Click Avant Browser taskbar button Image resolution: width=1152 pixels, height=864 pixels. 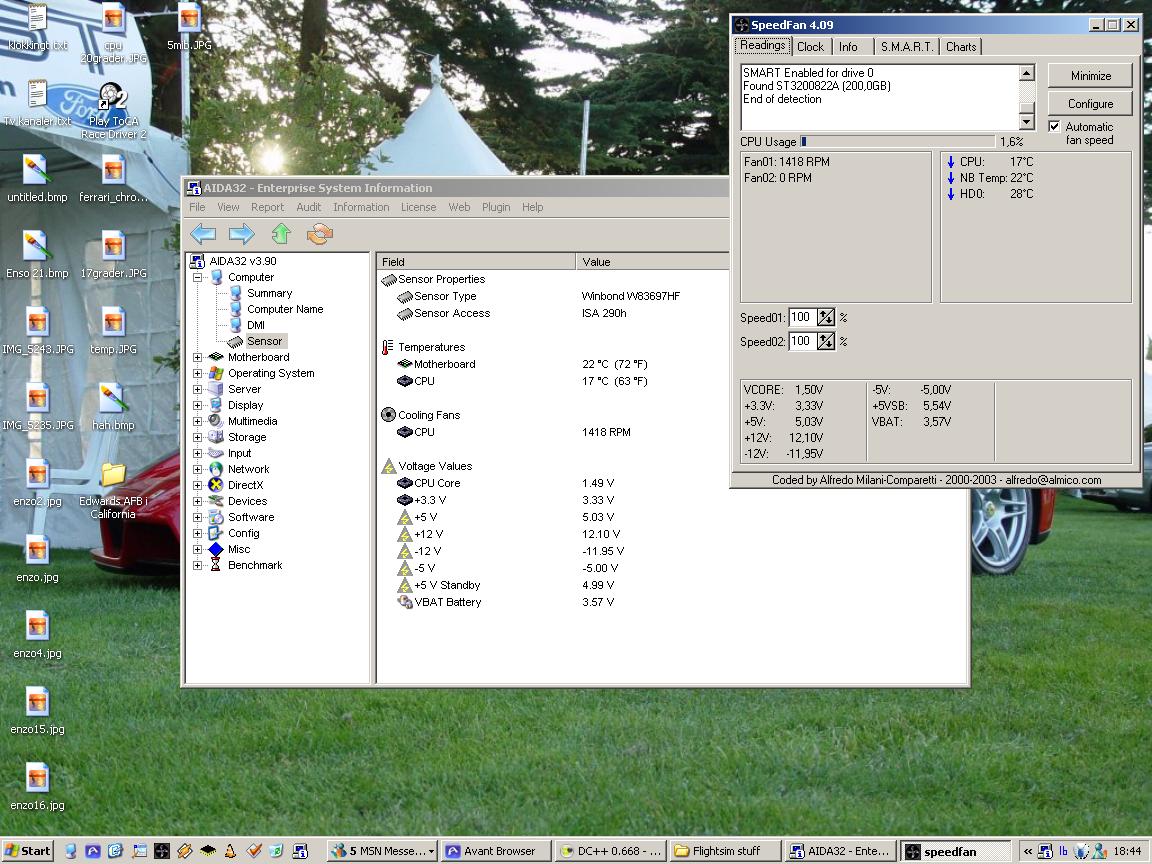[x=496, y=851]
